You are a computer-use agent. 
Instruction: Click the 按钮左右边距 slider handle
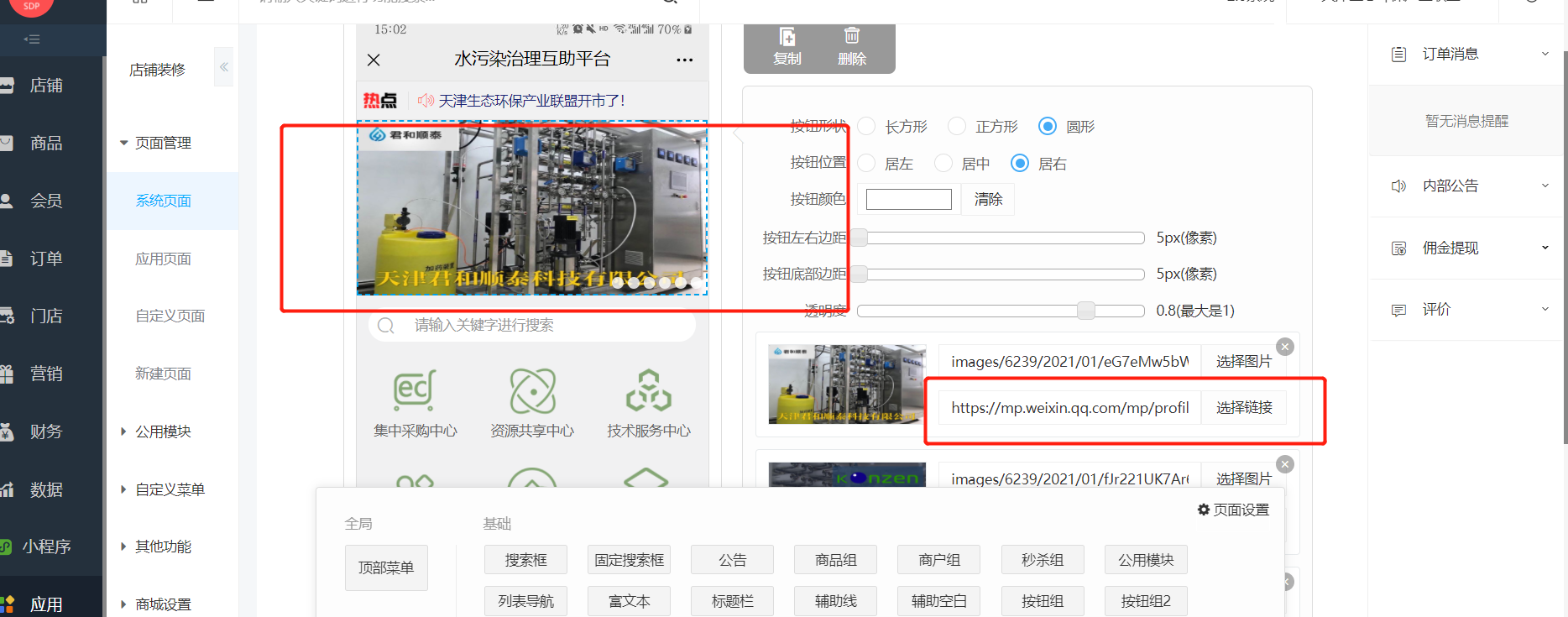point(860,238)
